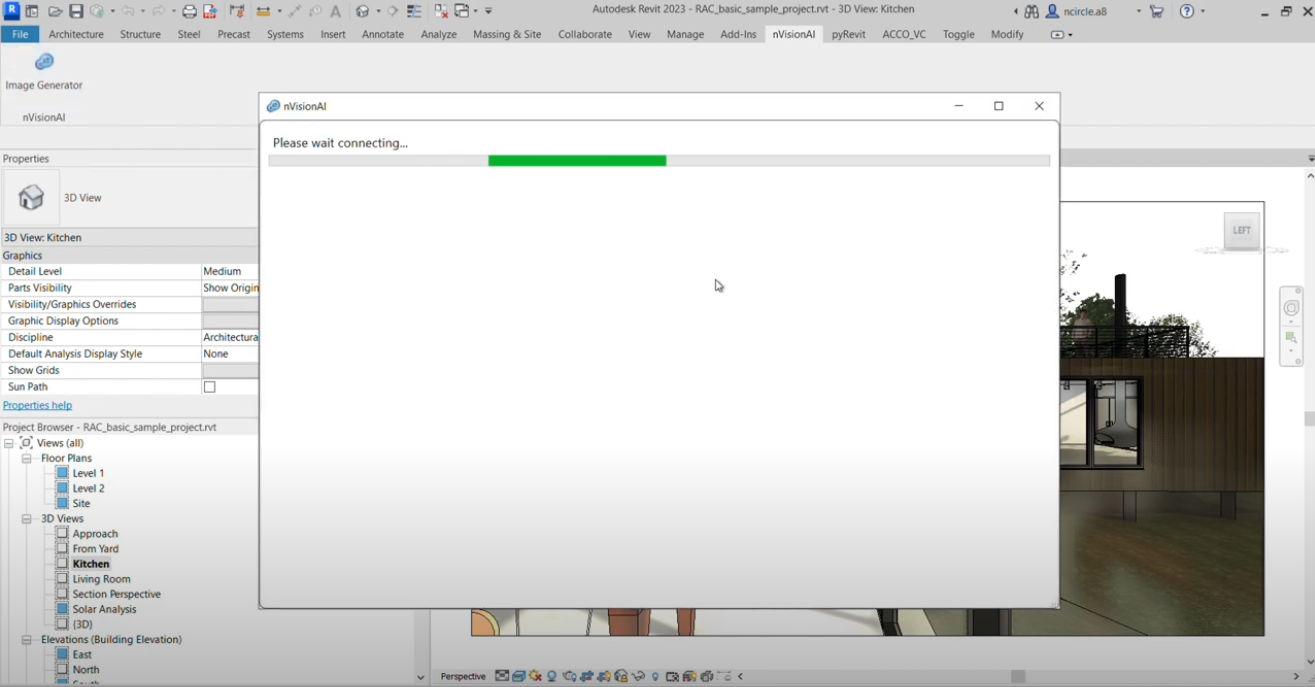Click the Image Generator icon in ribbon
This screenshot has width=1315, height=687.
point(44,62)
